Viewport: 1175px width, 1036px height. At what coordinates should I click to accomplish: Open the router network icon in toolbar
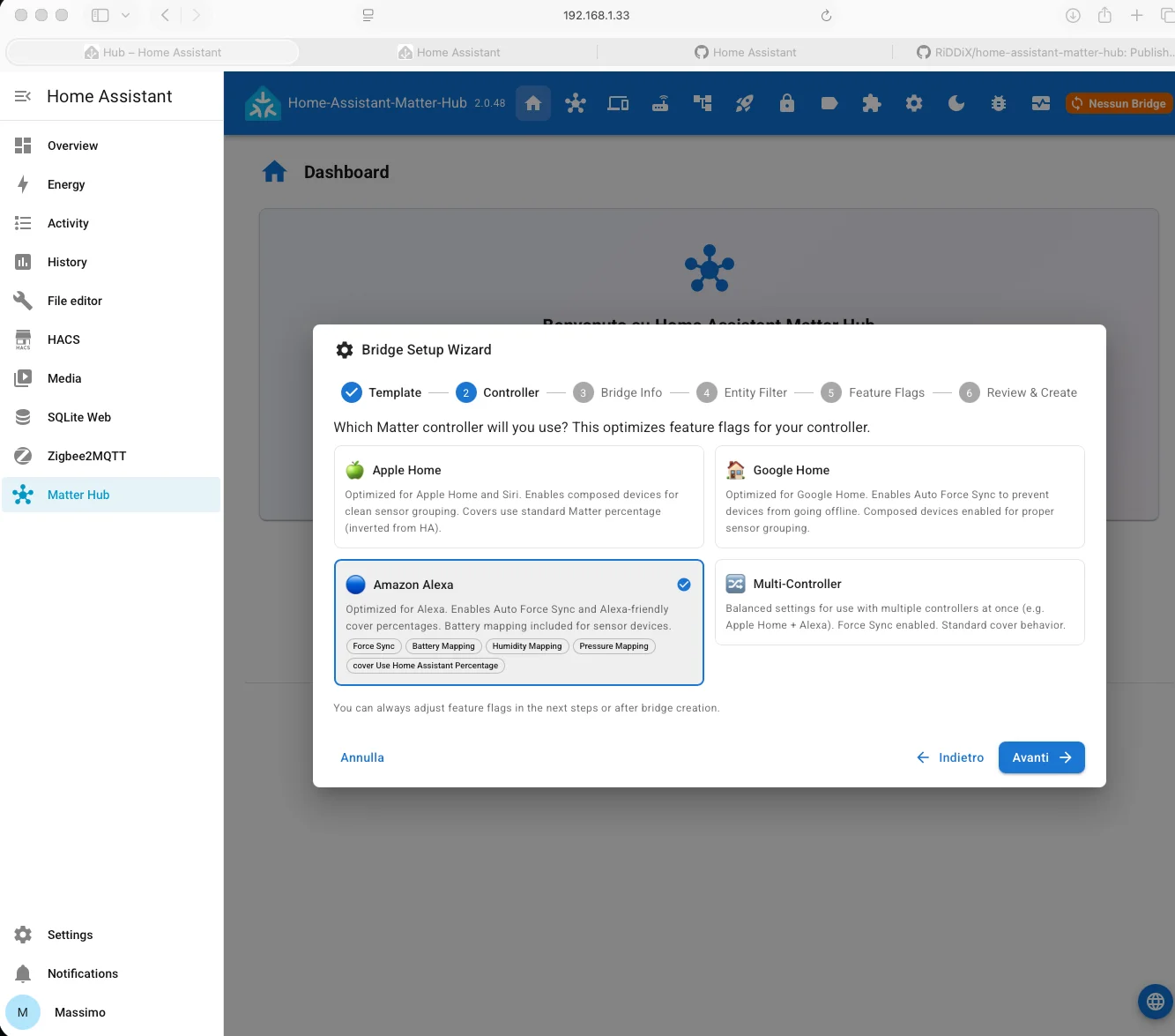(x=660, y=103)
